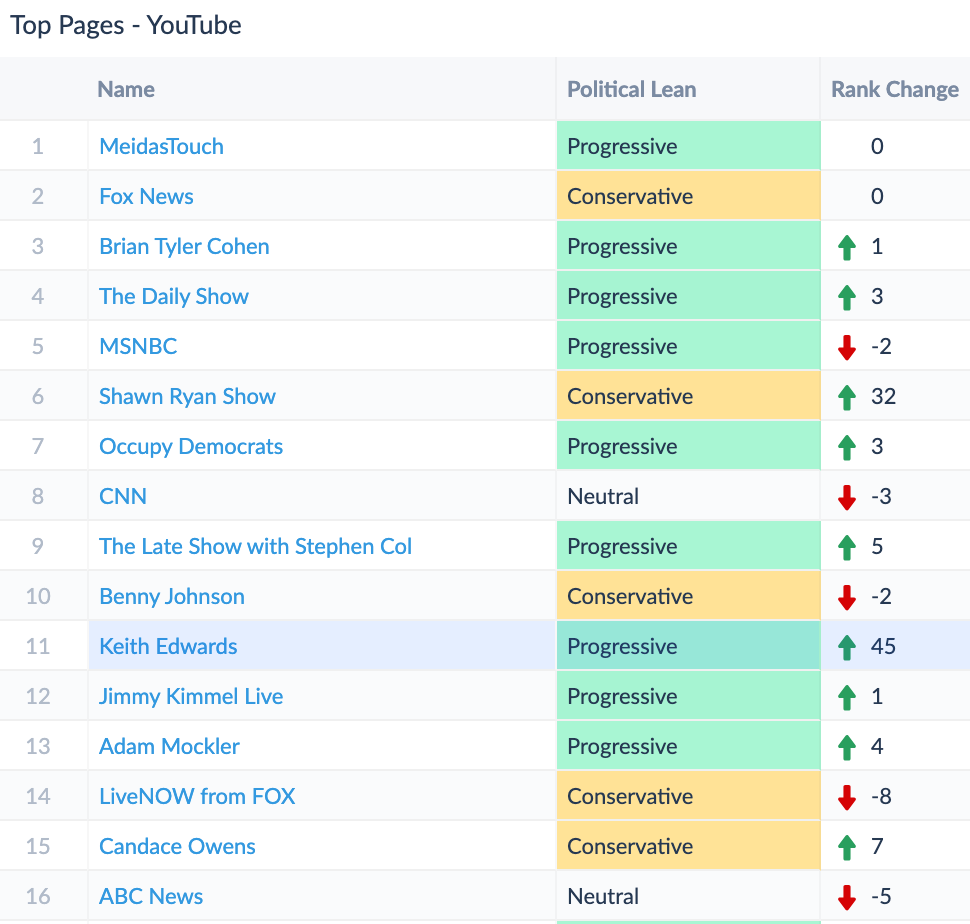Click green up arrow in Brian Tyler Cohen row
Image resolution: width=970 pixels, height=924 pixels.
pyautogui.click(x=847, y=247)
